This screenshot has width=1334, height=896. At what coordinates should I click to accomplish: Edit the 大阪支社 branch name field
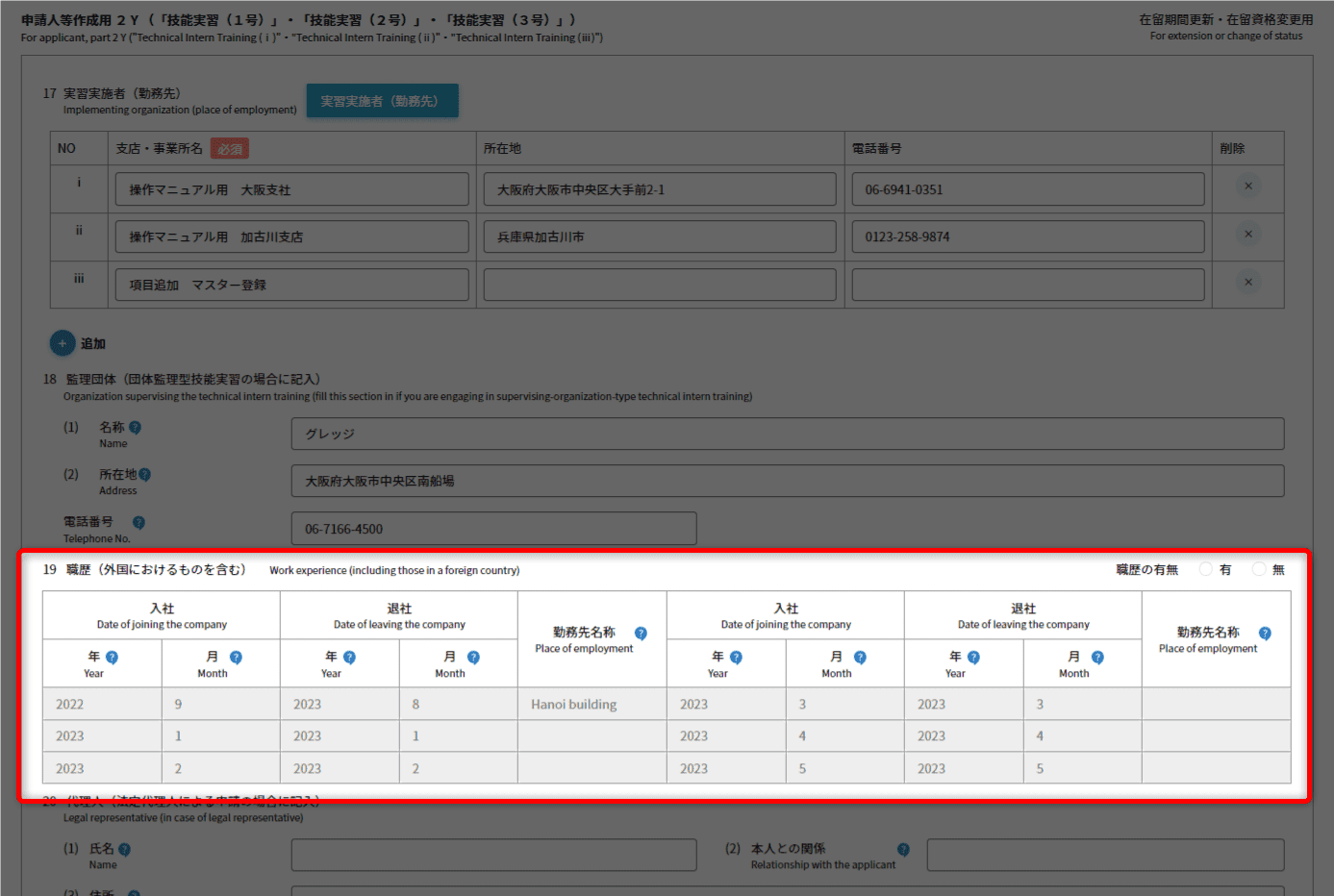[292, 189]
